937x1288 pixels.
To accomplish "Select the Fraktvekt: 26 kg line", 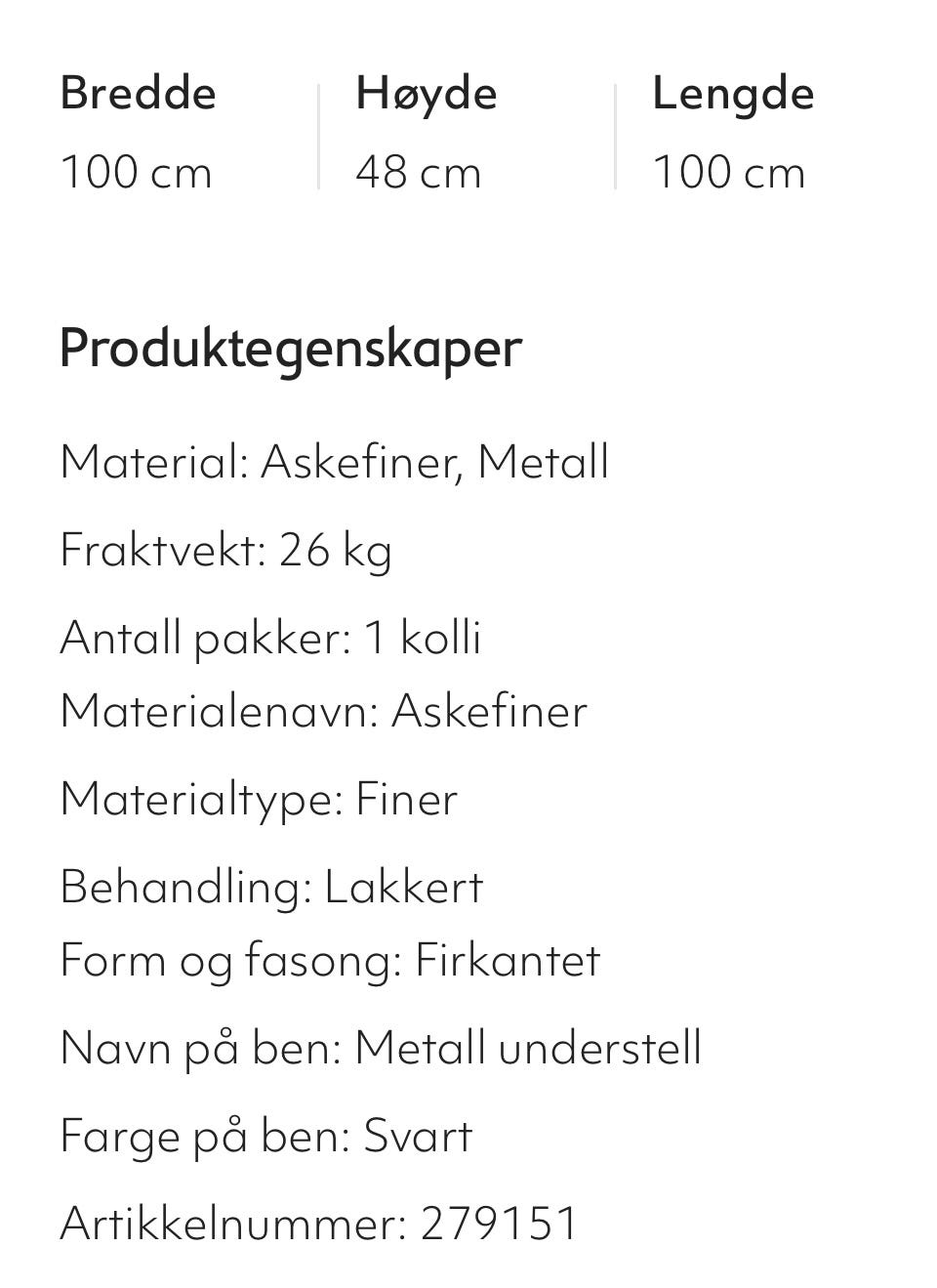I will tap(226, 551).
